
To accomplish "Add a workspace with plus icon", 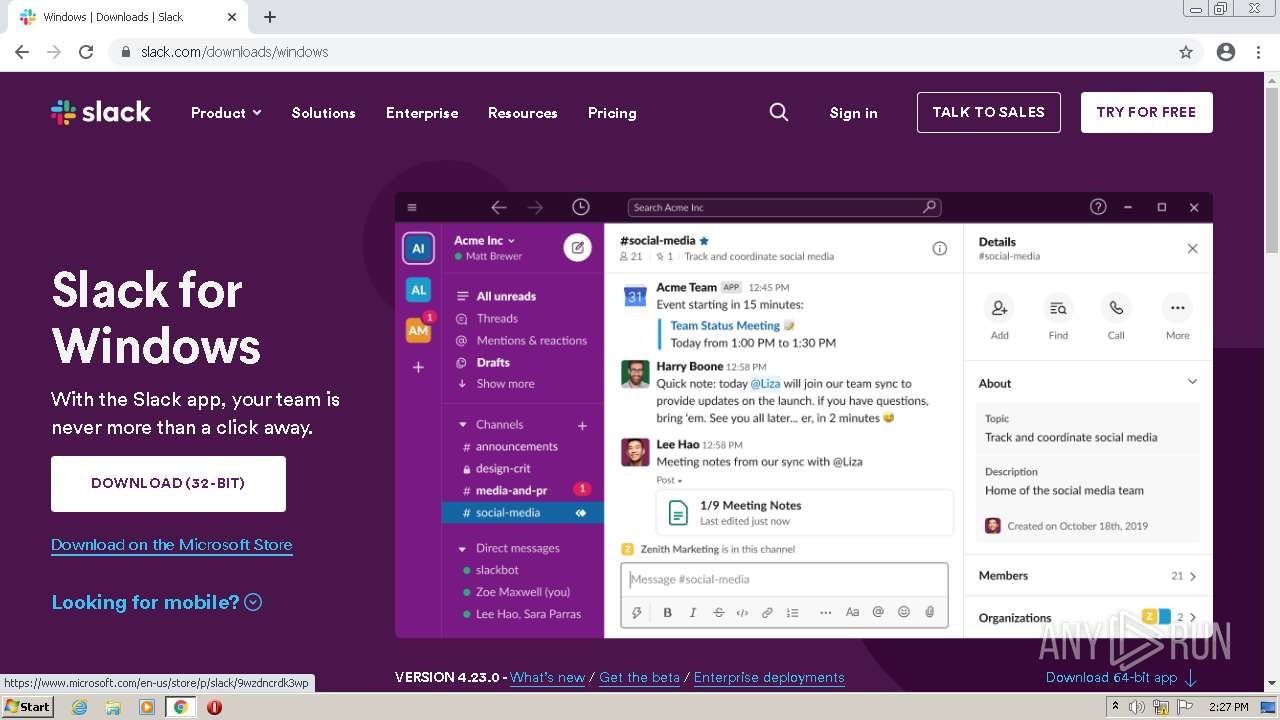I will (418, 367).
